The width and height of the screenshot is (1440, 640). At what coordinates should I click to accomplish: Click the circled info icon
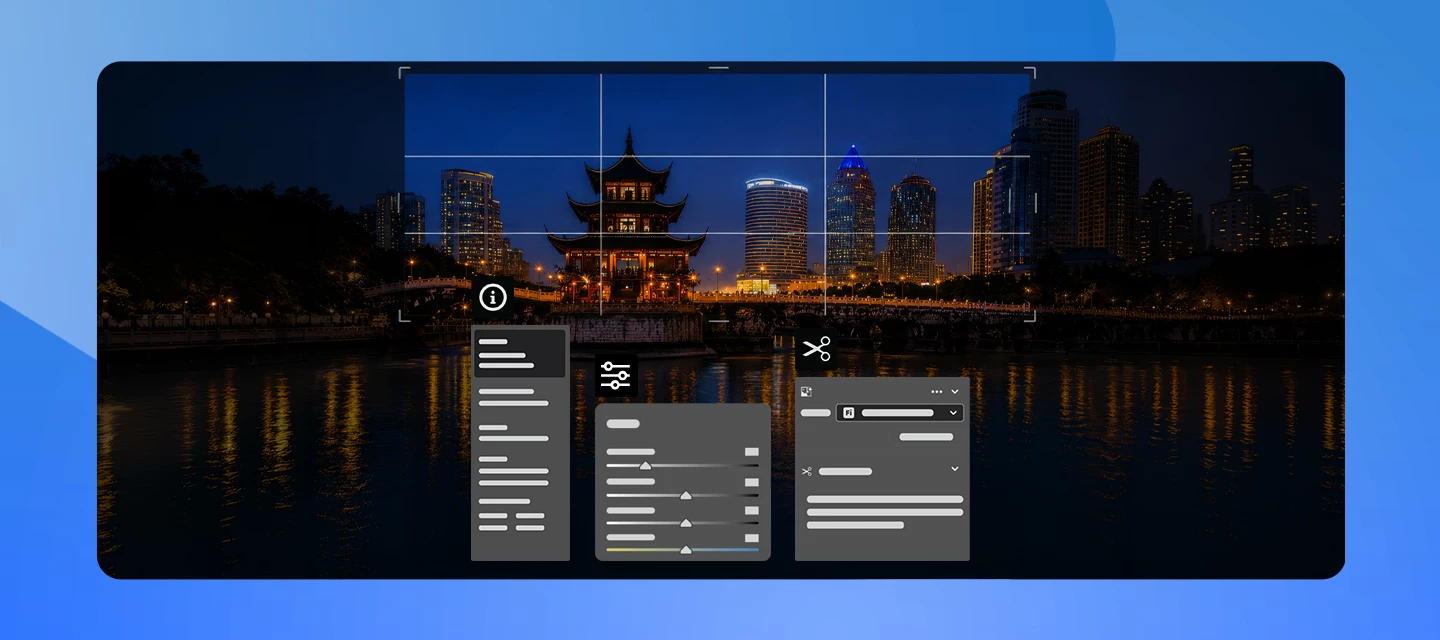coord(493,297)
